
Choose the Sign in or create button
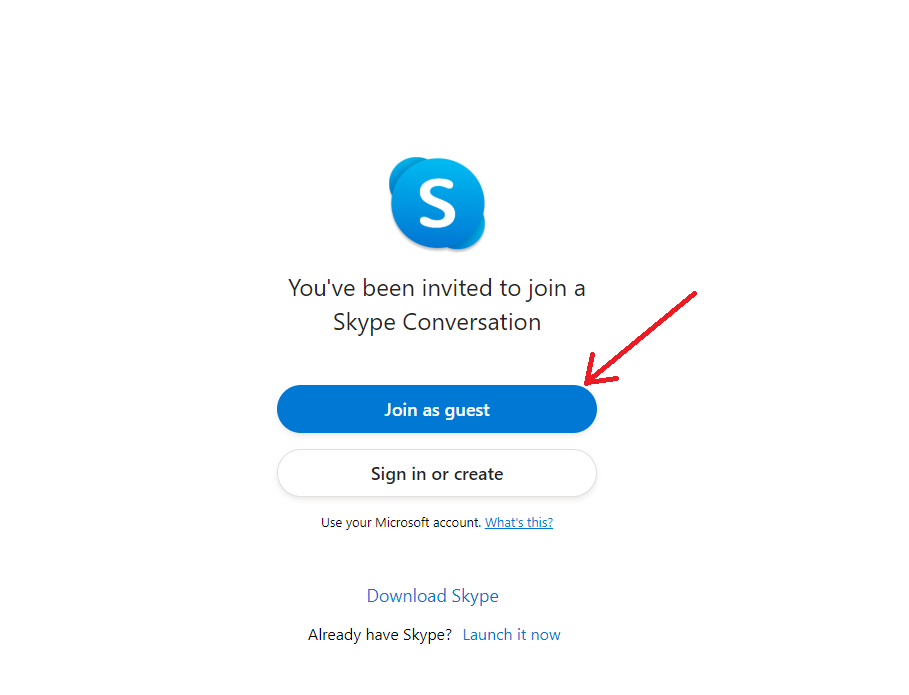click(437, 474)
